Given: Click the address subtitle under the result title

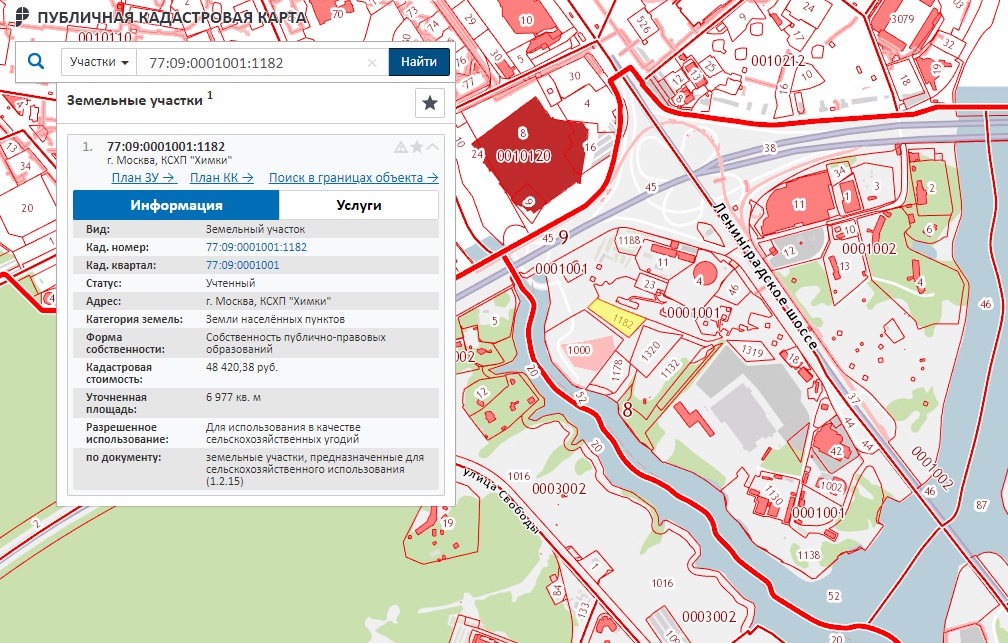Looking at the screenshot, I should coord(169,160).
